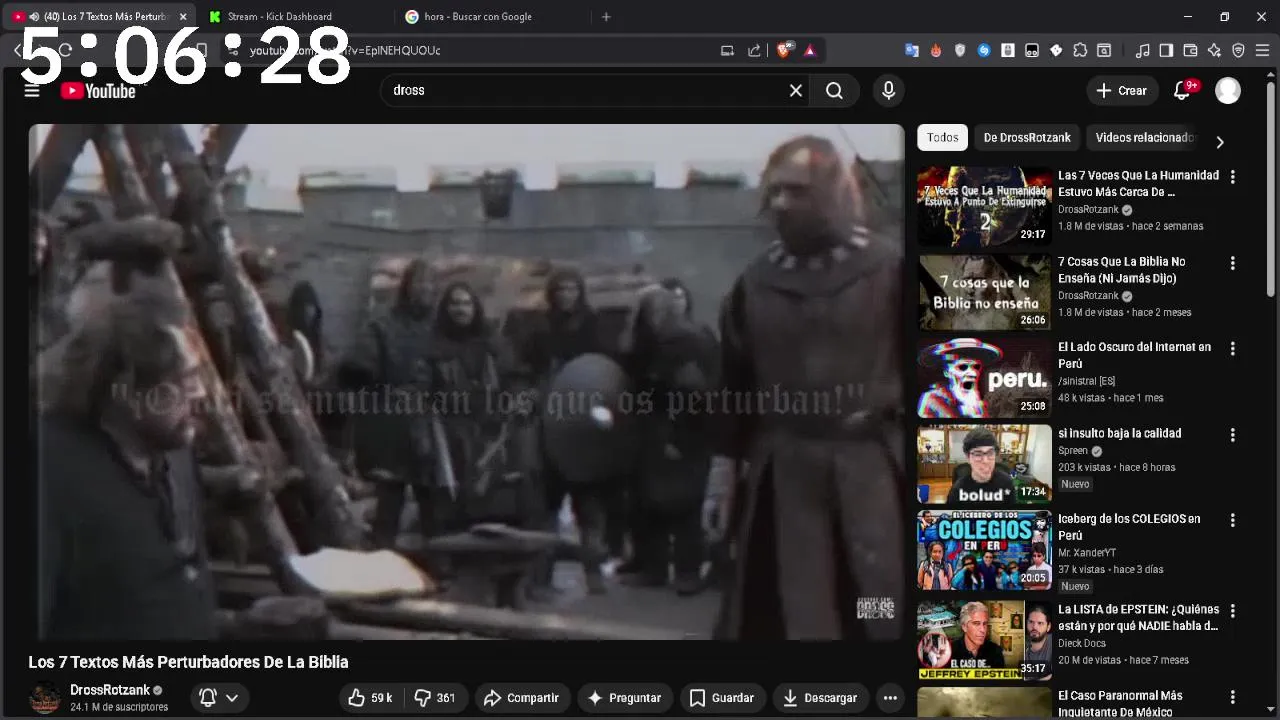Open the flame extension icon
Image resolution: width=1280 pixels, height=720 pixels.
point(936,50)
